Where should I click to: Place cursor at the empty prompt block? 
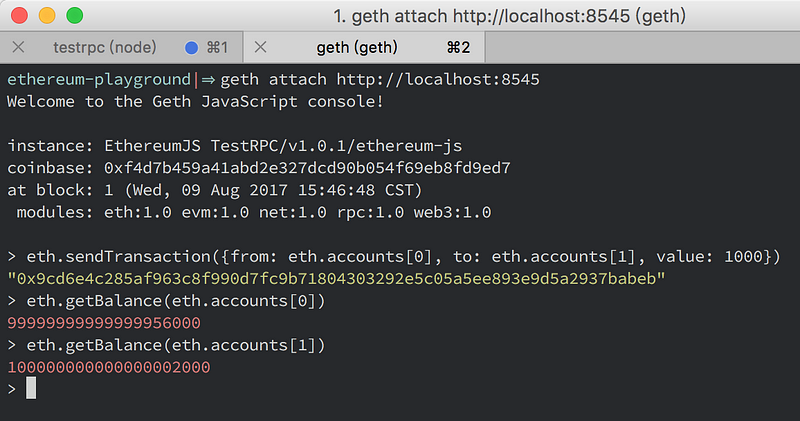tap(30, 388)
